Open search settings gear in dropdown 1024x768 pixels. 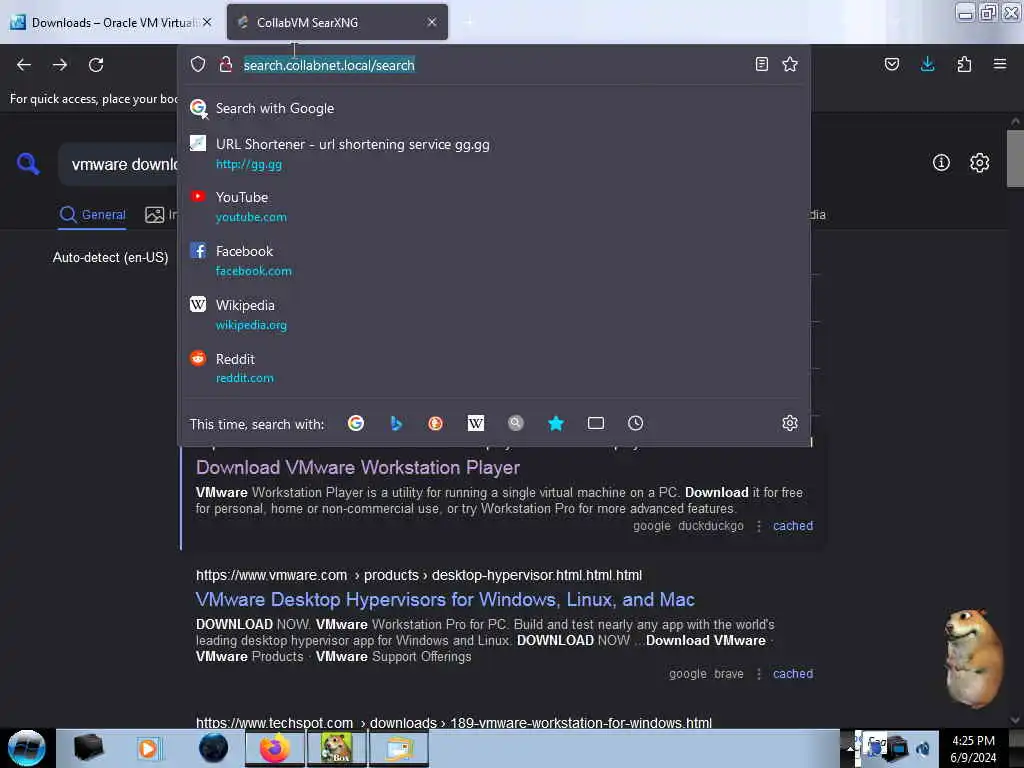[x=790, y=423]
